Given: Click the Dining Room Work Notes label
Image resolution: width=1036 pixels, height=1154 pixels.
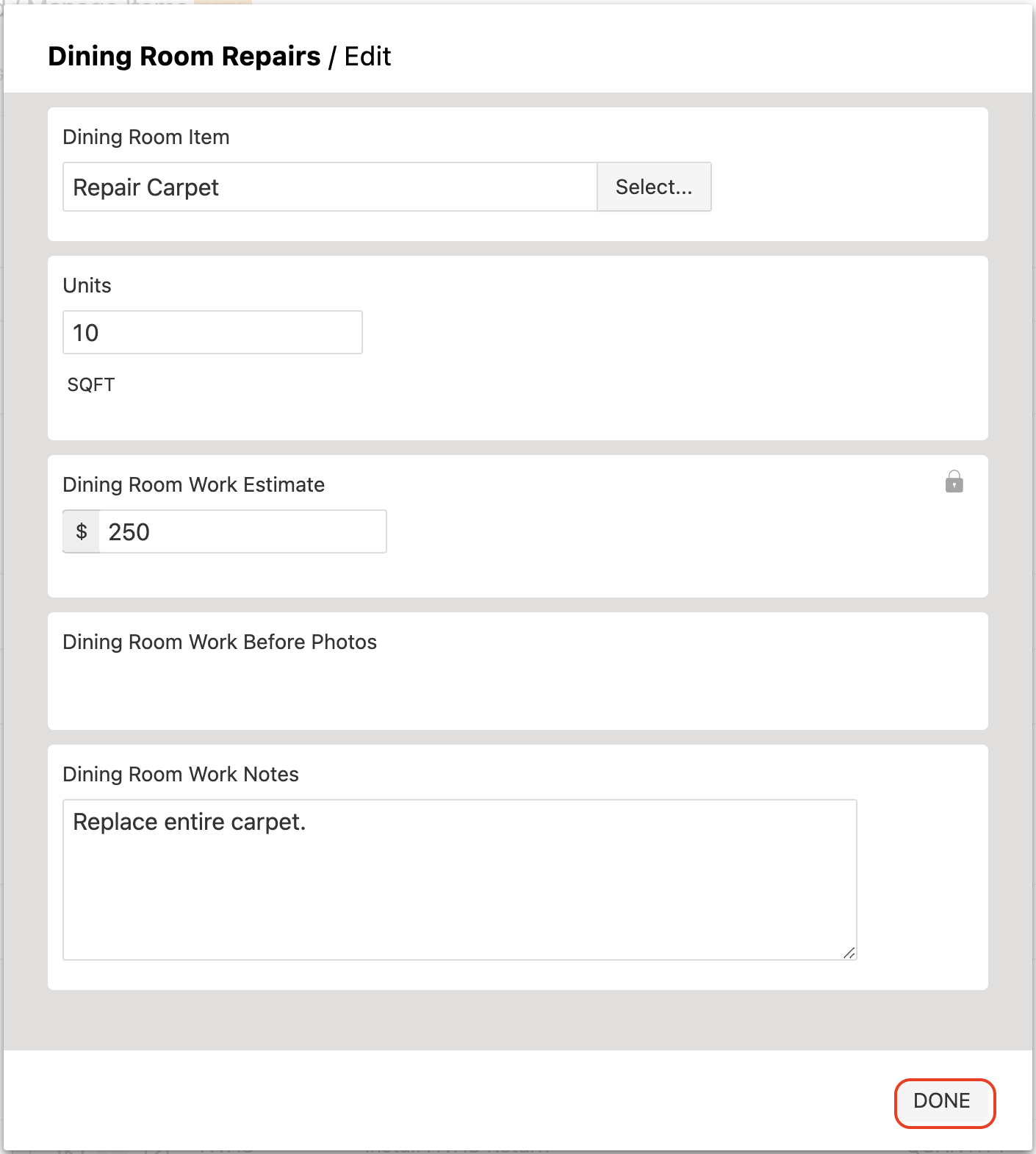Looking at the screenshot, I should pyautogui.click(x=181, y=774).
